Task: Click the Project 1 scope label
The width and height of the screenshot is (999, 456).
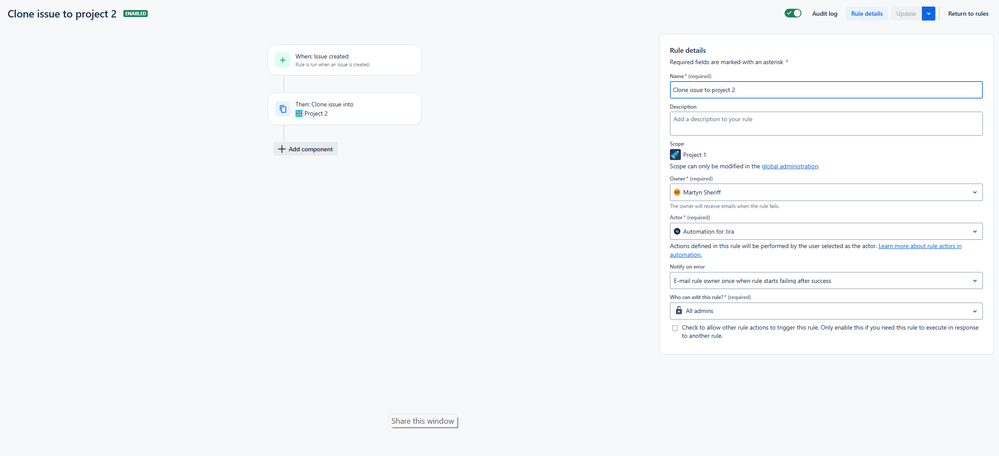Action: pyautogui.click(x=694, y=155)
